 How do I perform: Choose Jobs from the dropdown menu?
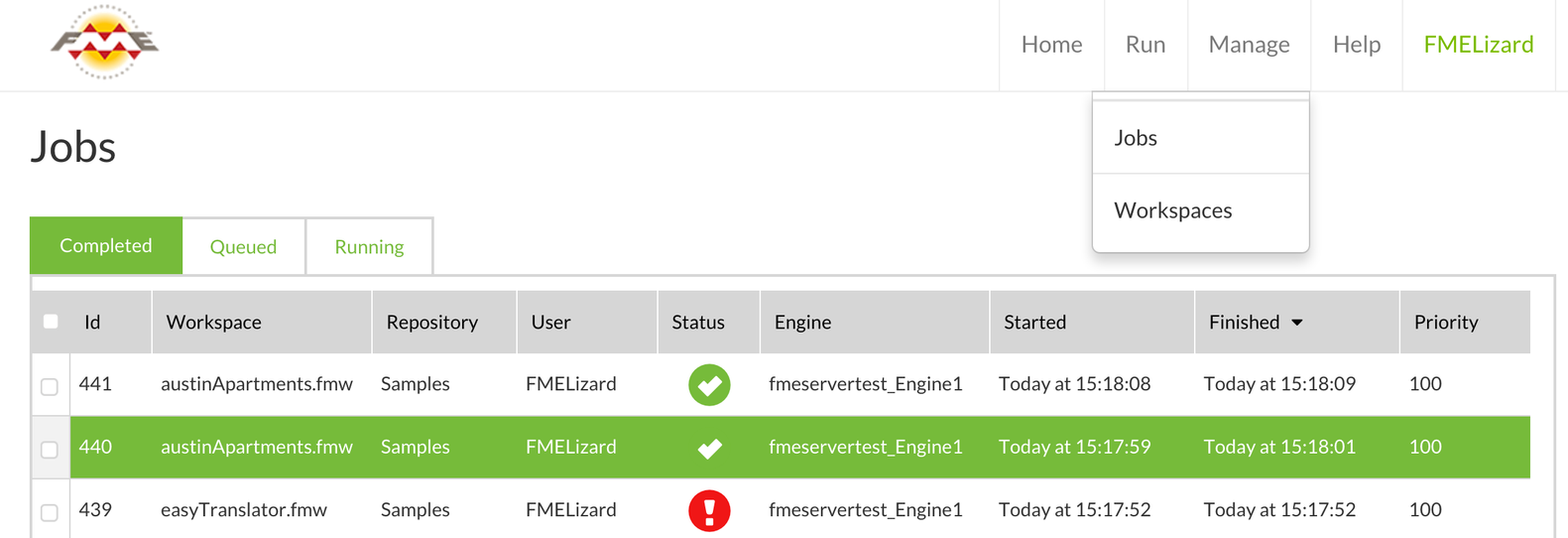point(1136,138)
